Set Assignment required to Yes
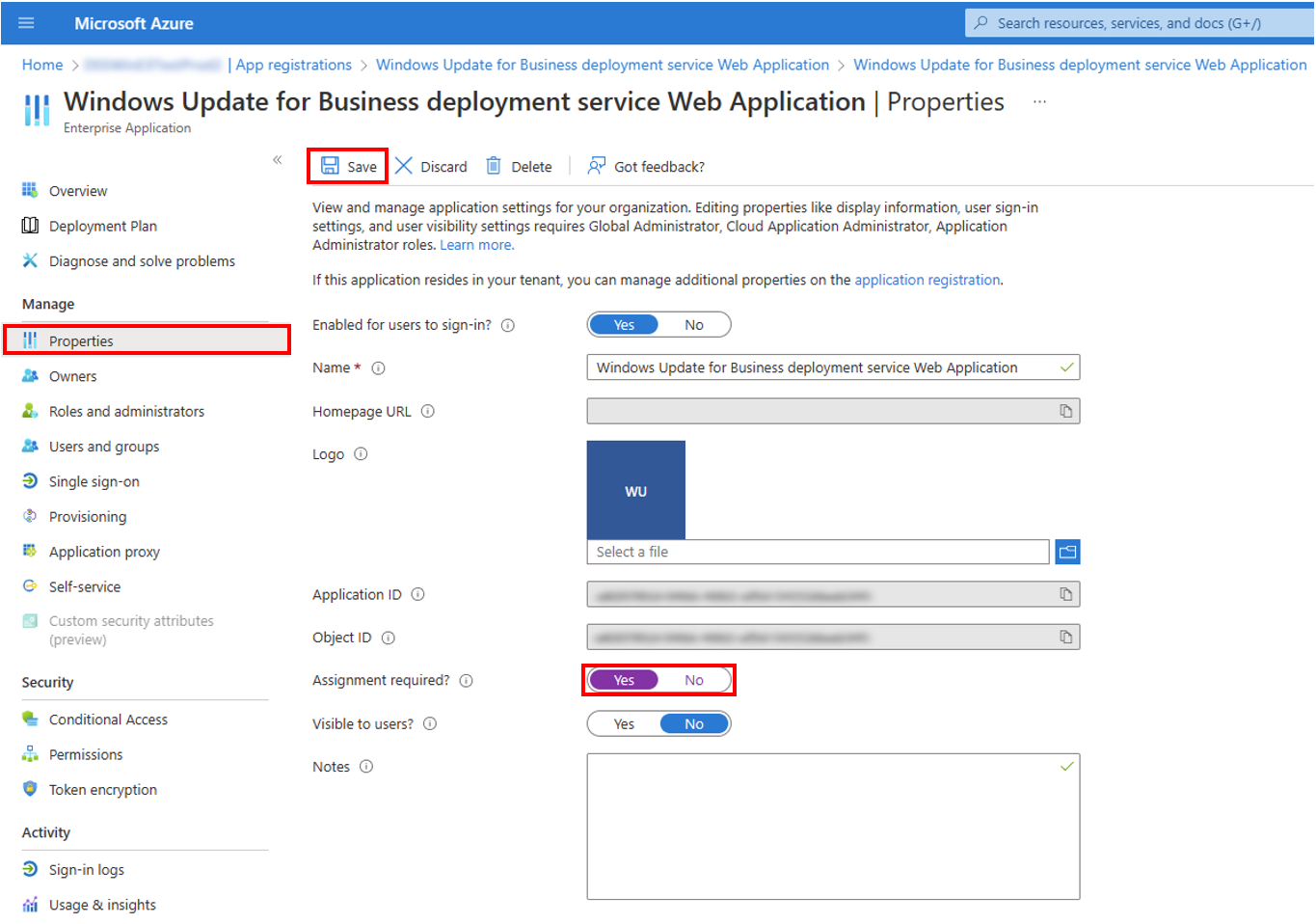This screenshot has height=924, width=1316. point(624,680)
